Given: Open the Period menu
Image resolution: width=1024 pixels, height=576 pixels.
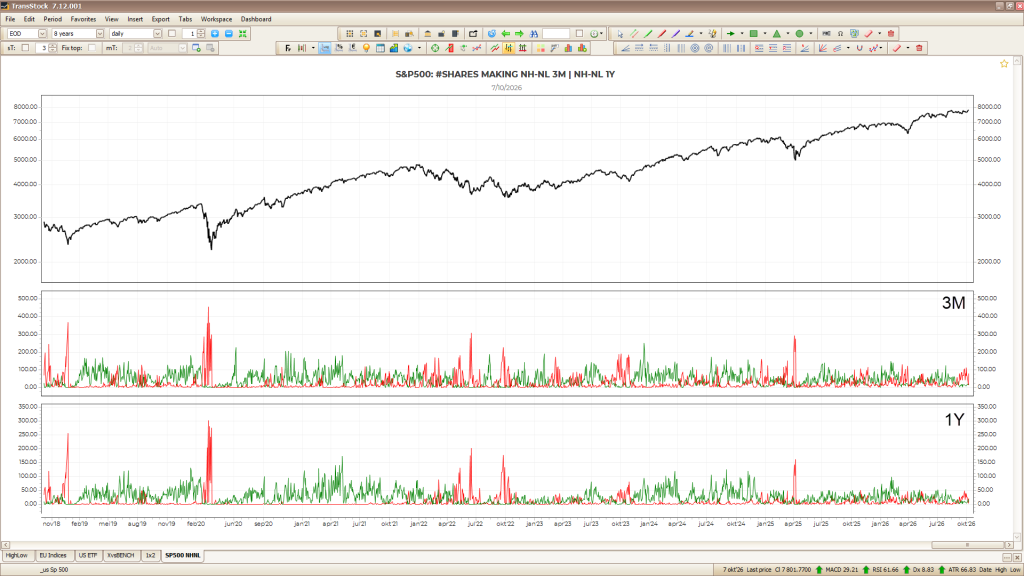Looking at the screenshot, I should click(52, 19).
